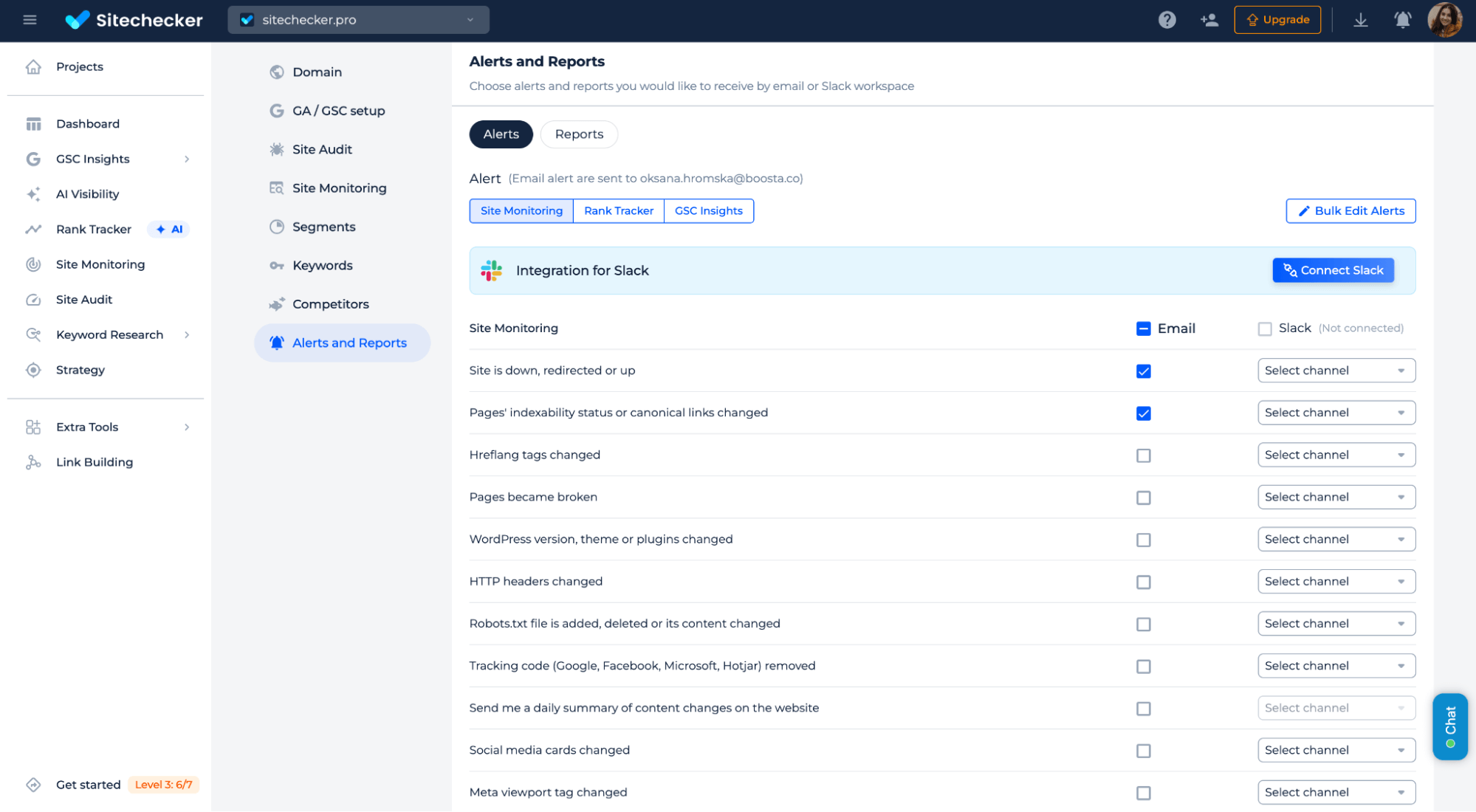Enable email alert for Hreflang tags changed
Viewport: 1476px width, 812px height.
(x=1143, y=455)
